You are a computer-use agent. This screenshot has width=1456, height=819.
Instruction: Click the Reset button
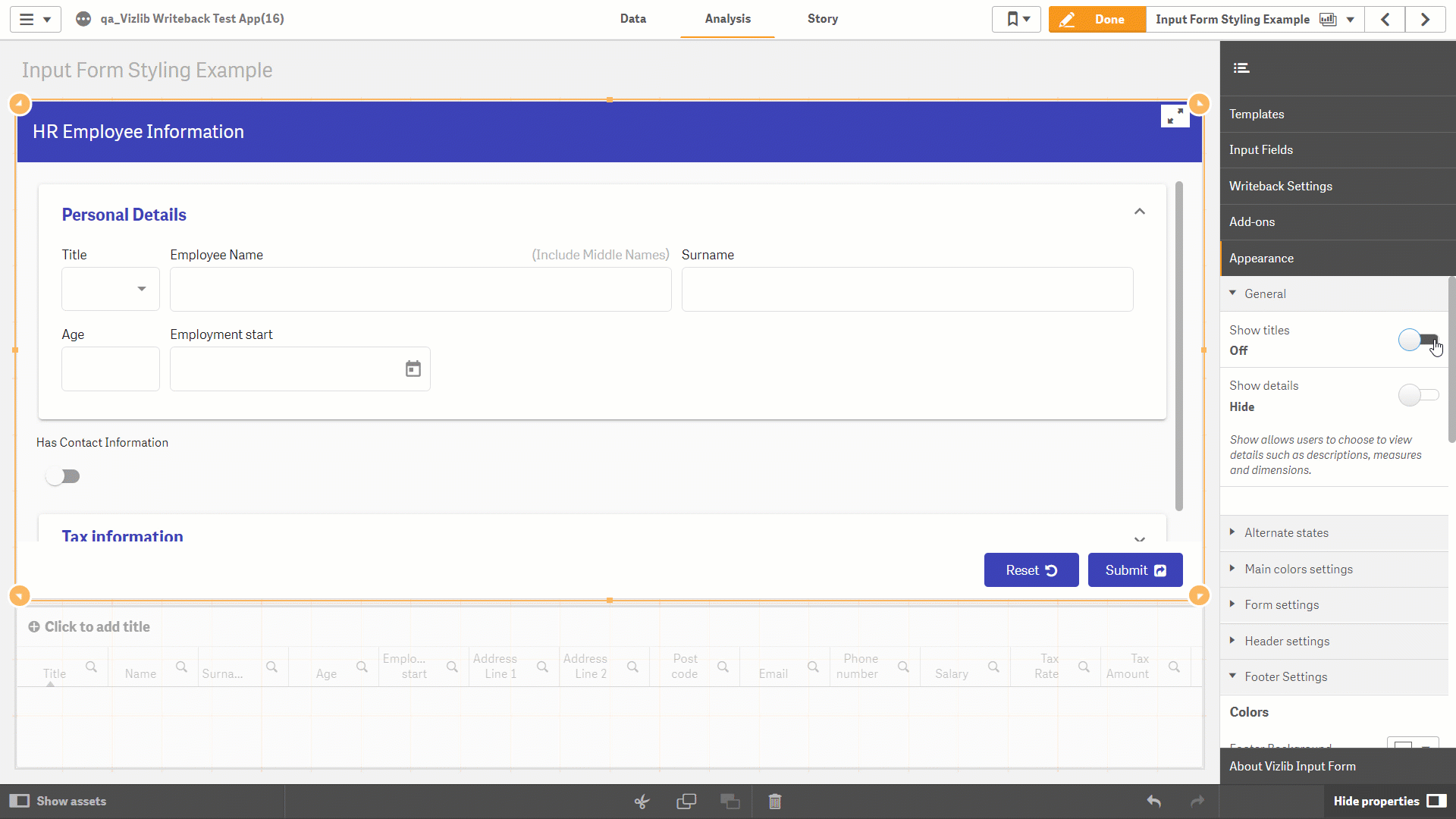point(1031,570)
